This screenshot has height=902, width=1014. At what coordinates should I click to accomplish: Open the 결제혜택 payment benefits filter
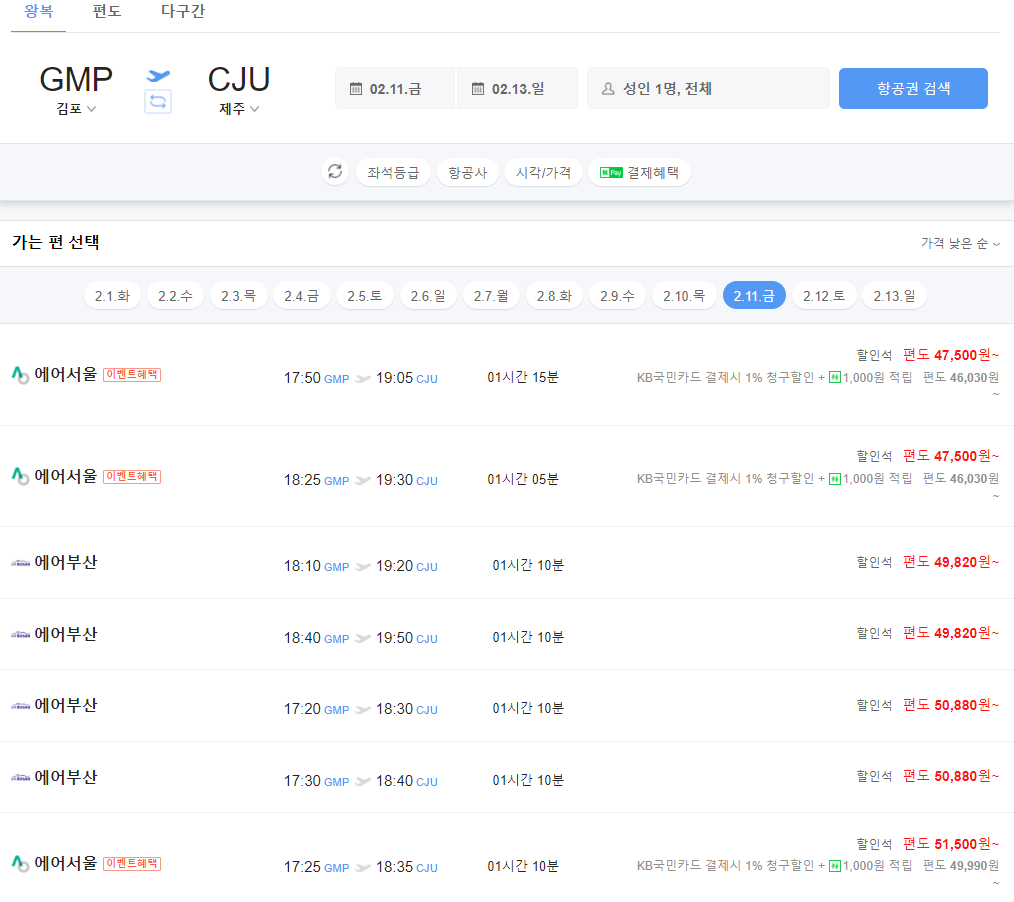click(640, 173)
